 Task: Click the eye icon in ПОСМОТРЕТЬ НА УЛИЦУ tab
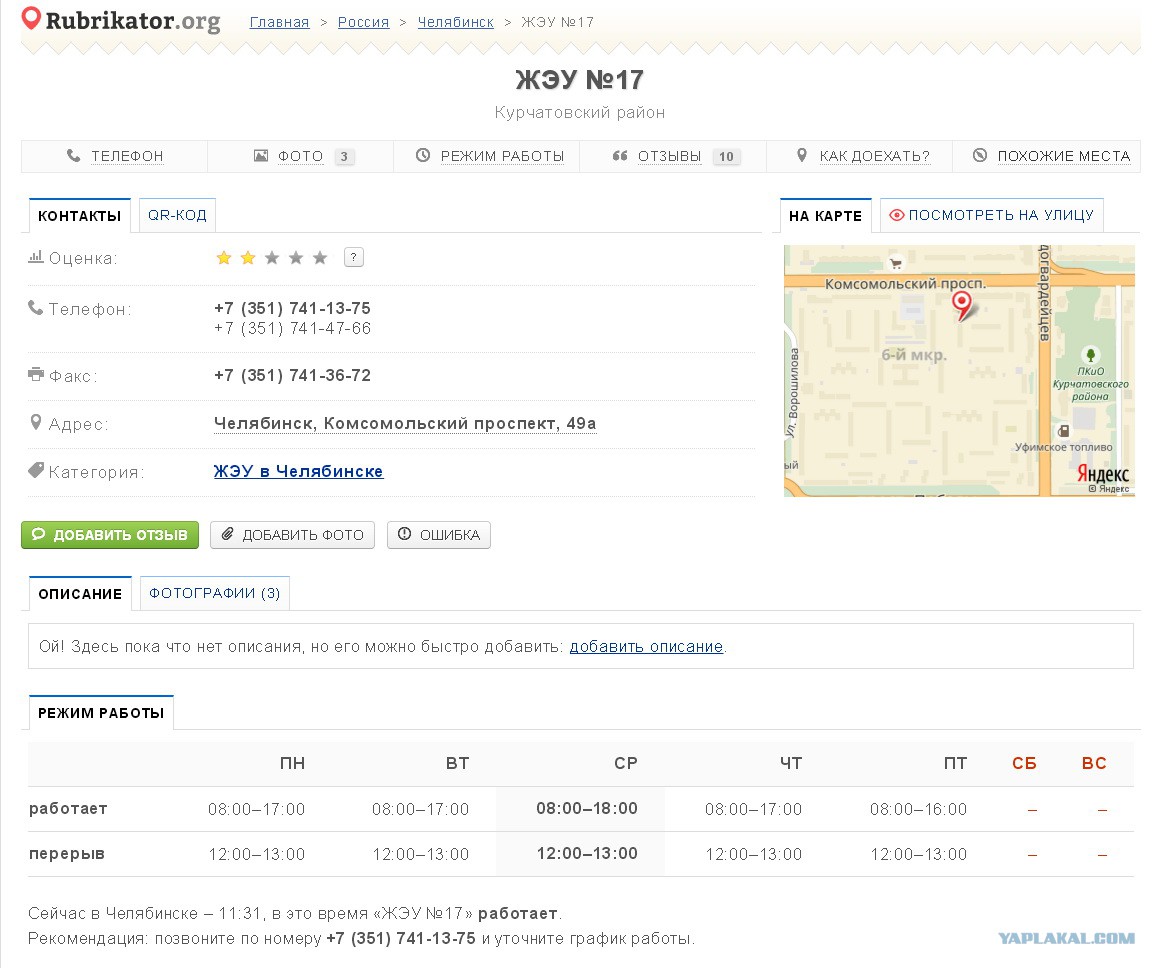pos(897,215)
